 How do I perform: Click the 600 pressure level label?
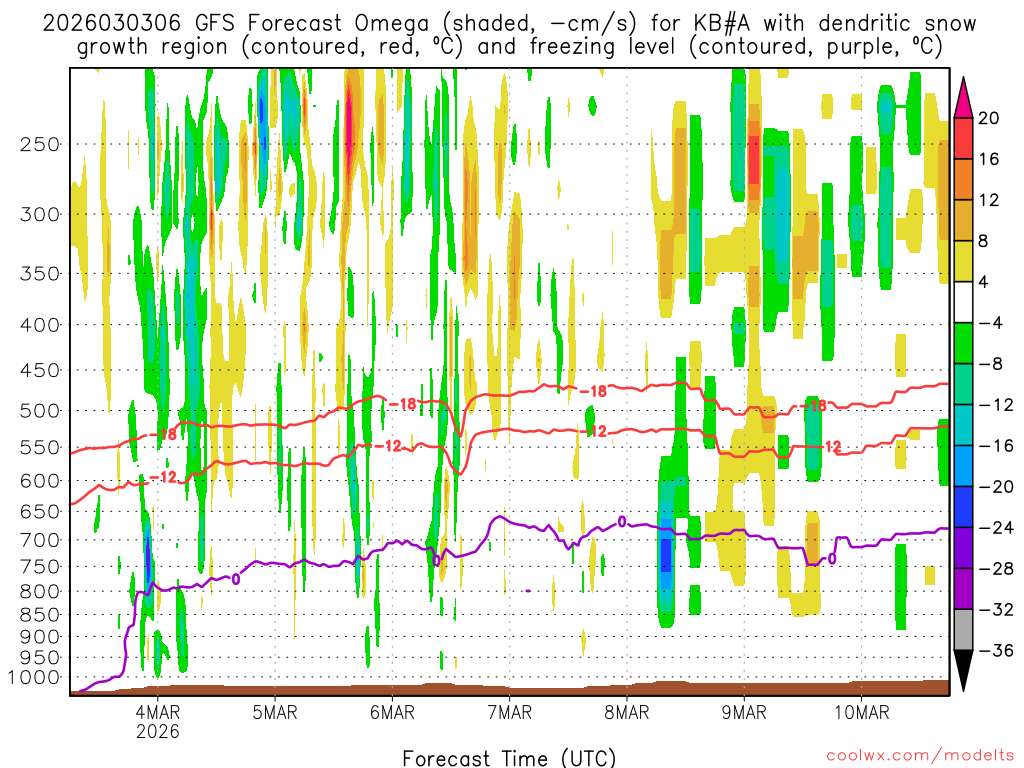pos(40,481)
